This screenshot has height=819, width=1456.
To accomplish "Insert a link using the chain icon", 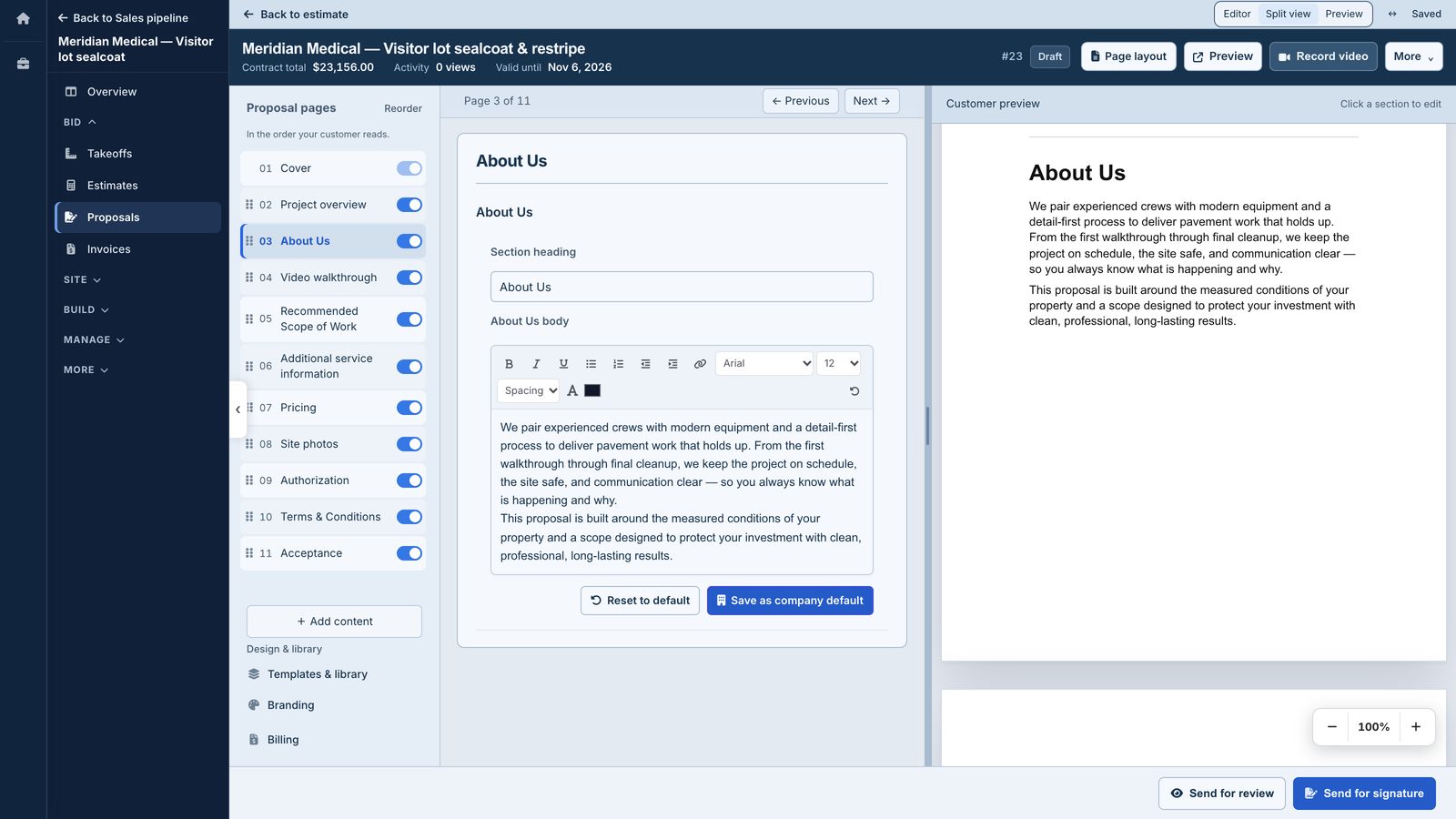I will pyautogui.click(x=700, y=364).
